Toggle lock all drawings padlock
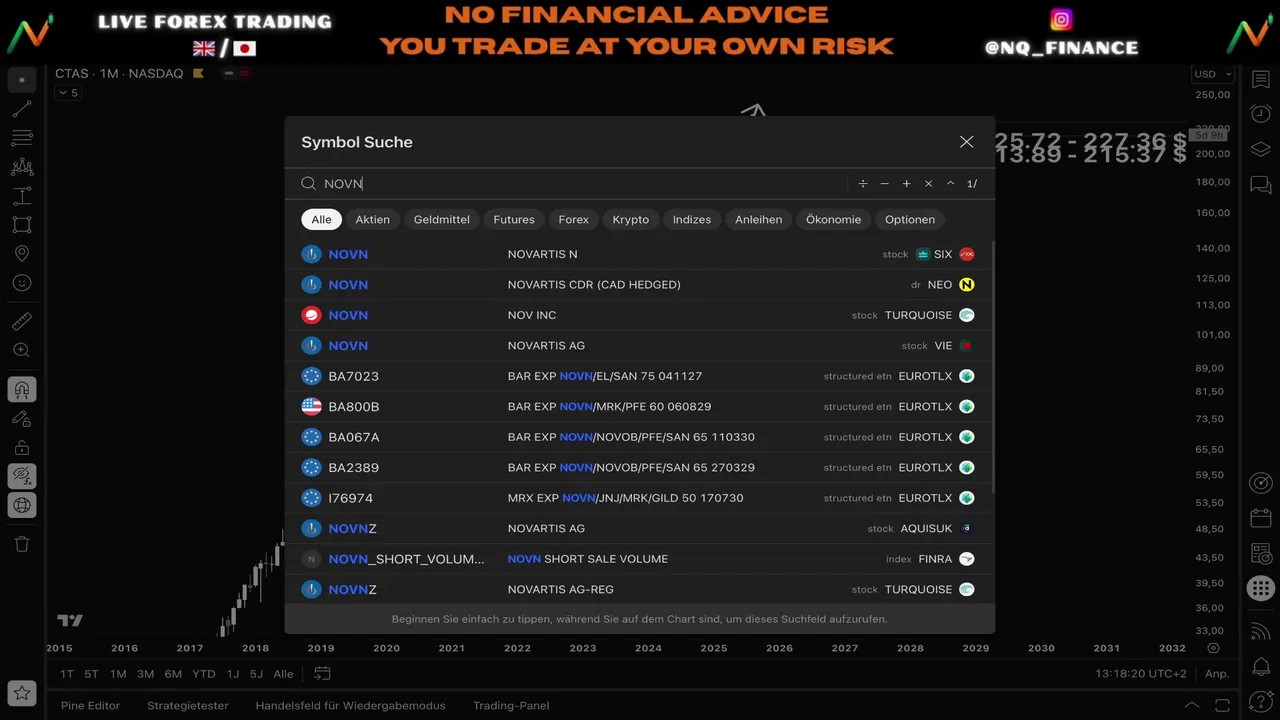 (22, 447)
